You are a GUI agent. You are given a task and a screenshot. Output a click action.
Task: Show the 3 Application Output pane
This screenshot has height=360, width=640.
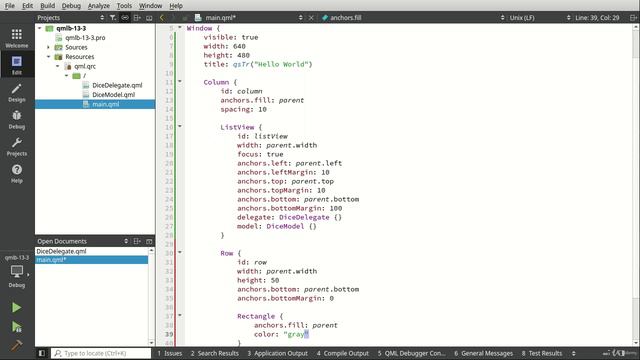[278, 353]
